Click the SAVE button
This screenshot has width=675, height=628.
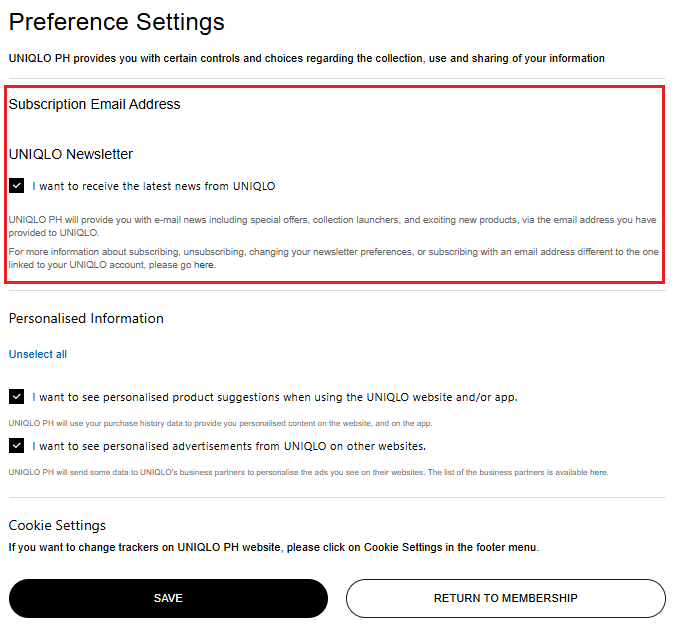click(x=168, y=598)
